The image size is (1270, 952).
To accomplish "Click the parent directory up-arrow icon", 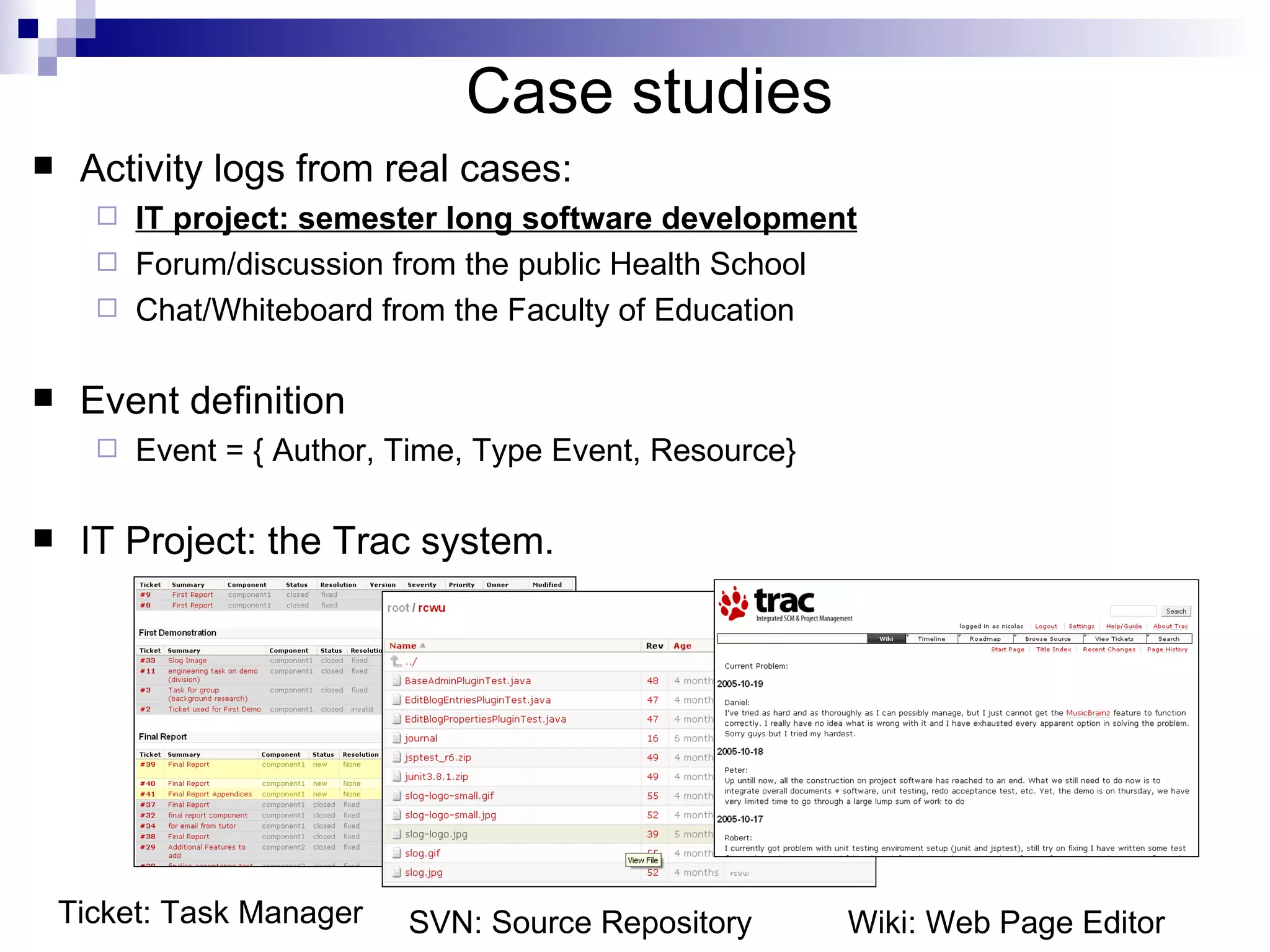I will (x=396, y=661).
